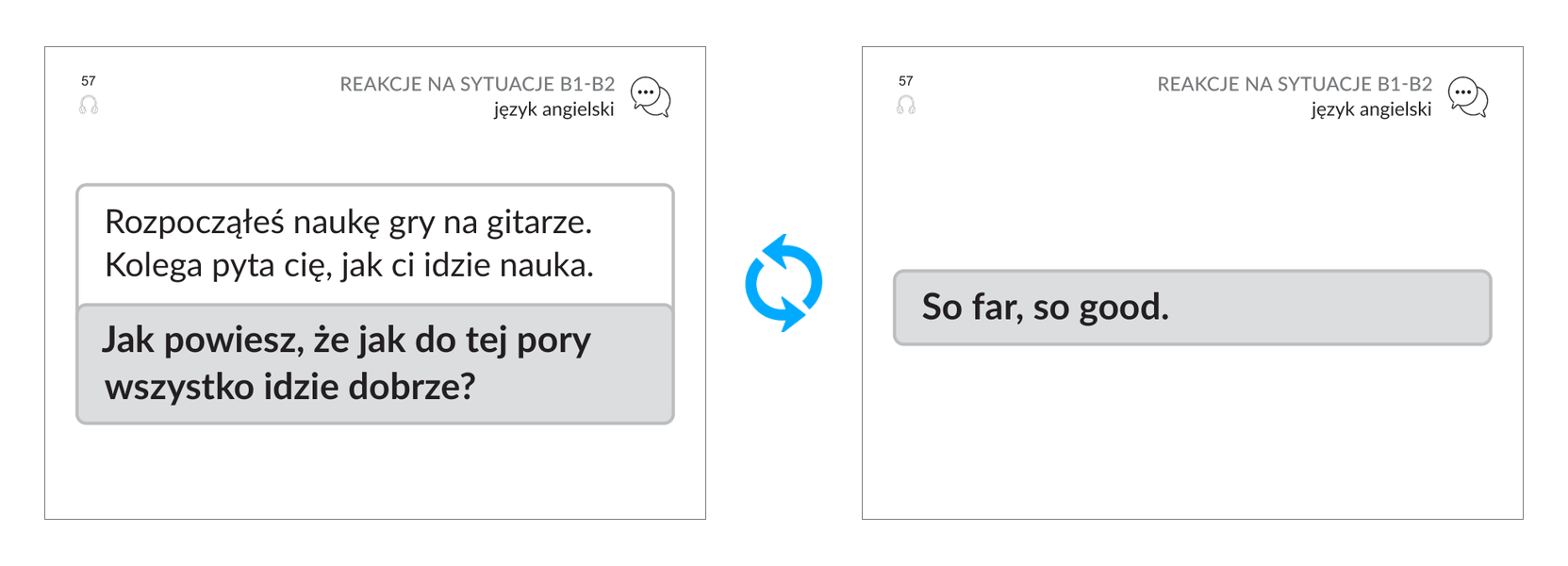
Task: Click speech bubbles icon on right card
Action: pyautogui.click(x=1468, y=97)
